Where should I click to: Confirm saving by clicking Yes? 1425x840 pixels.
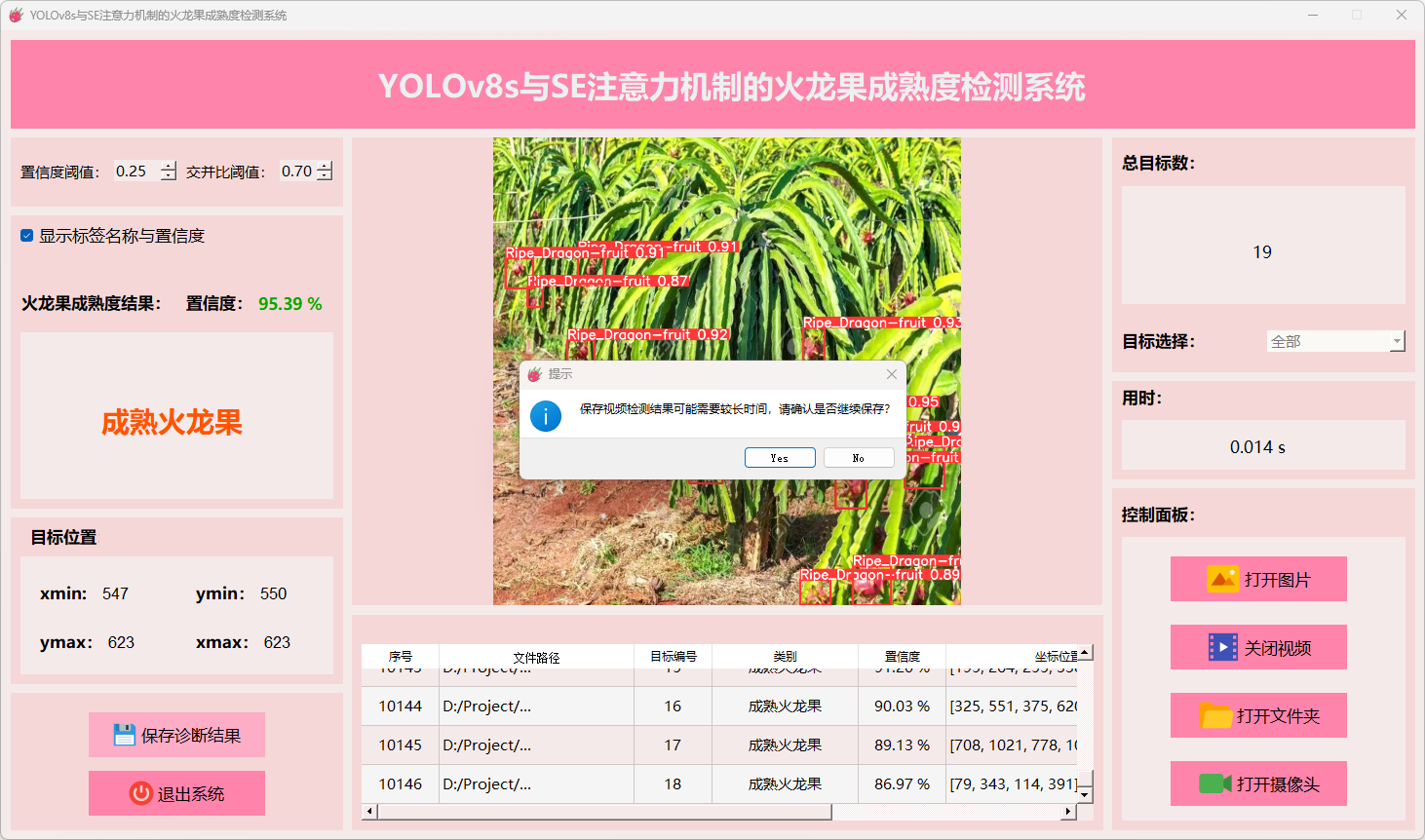tap(780, 458)
